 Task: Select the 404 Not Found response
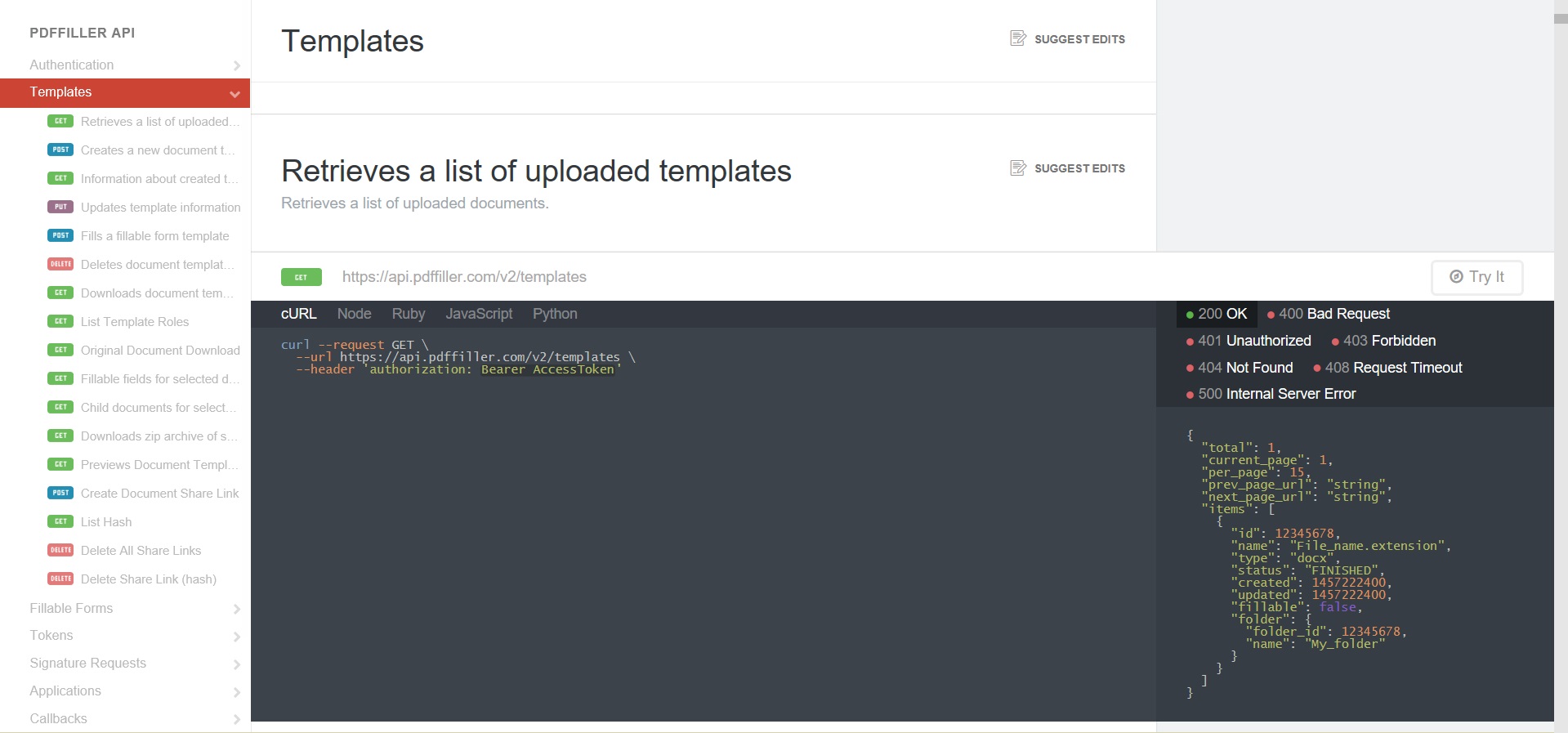[1240, 368]
